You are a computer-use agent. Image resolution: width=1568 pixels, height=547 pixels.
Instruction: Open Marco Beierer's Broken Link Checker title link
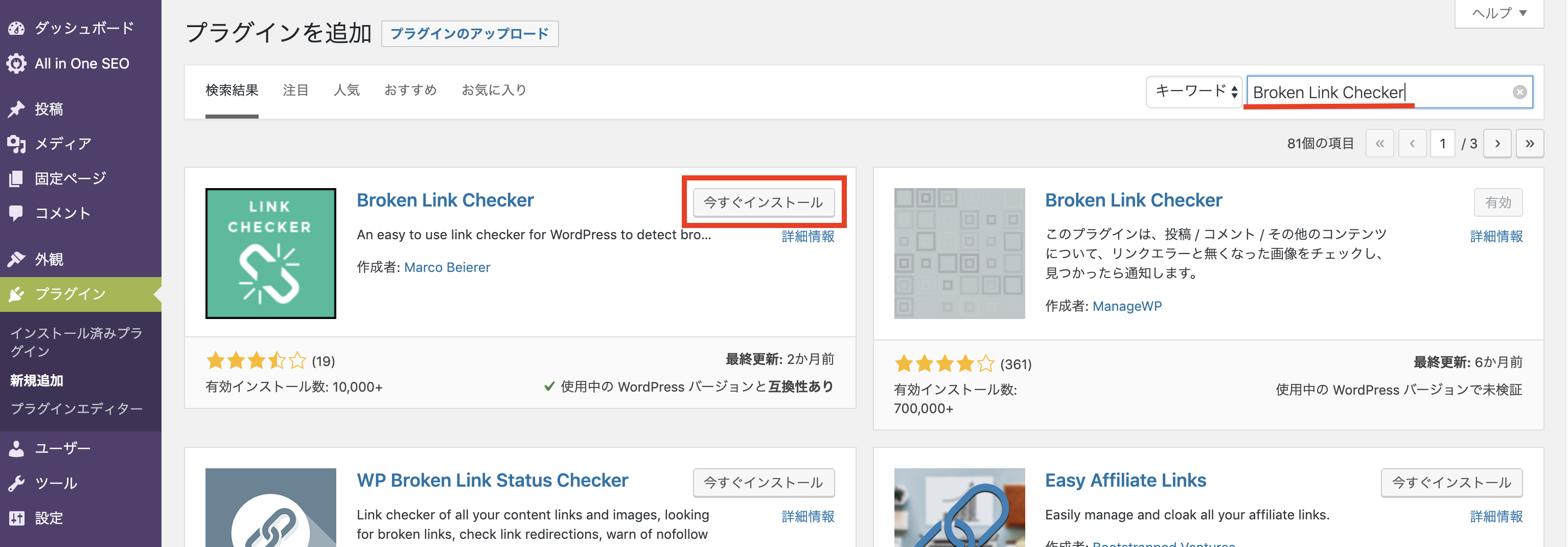445,200
